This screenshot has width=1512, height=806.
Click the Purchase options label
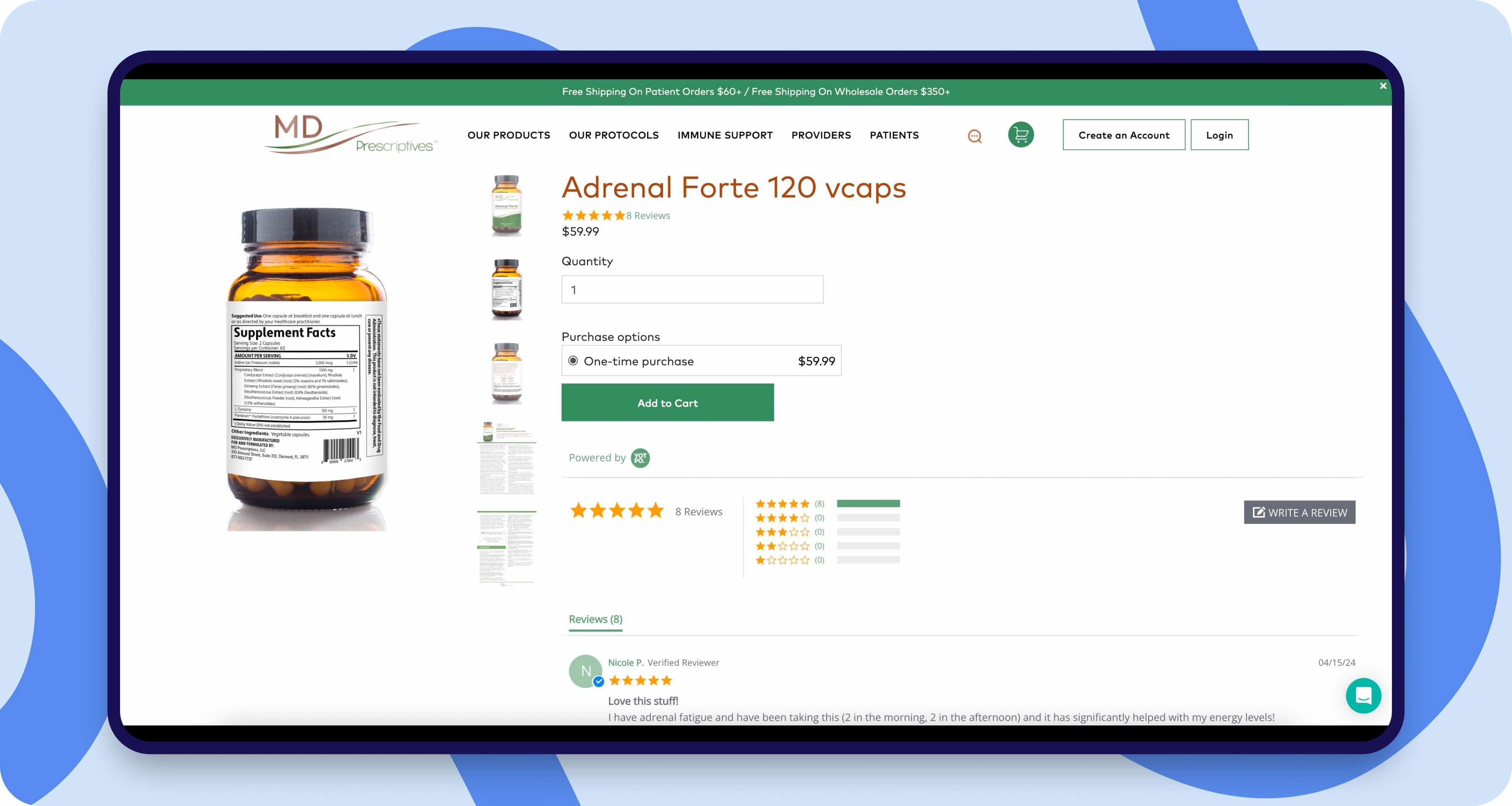coord(611,337)
